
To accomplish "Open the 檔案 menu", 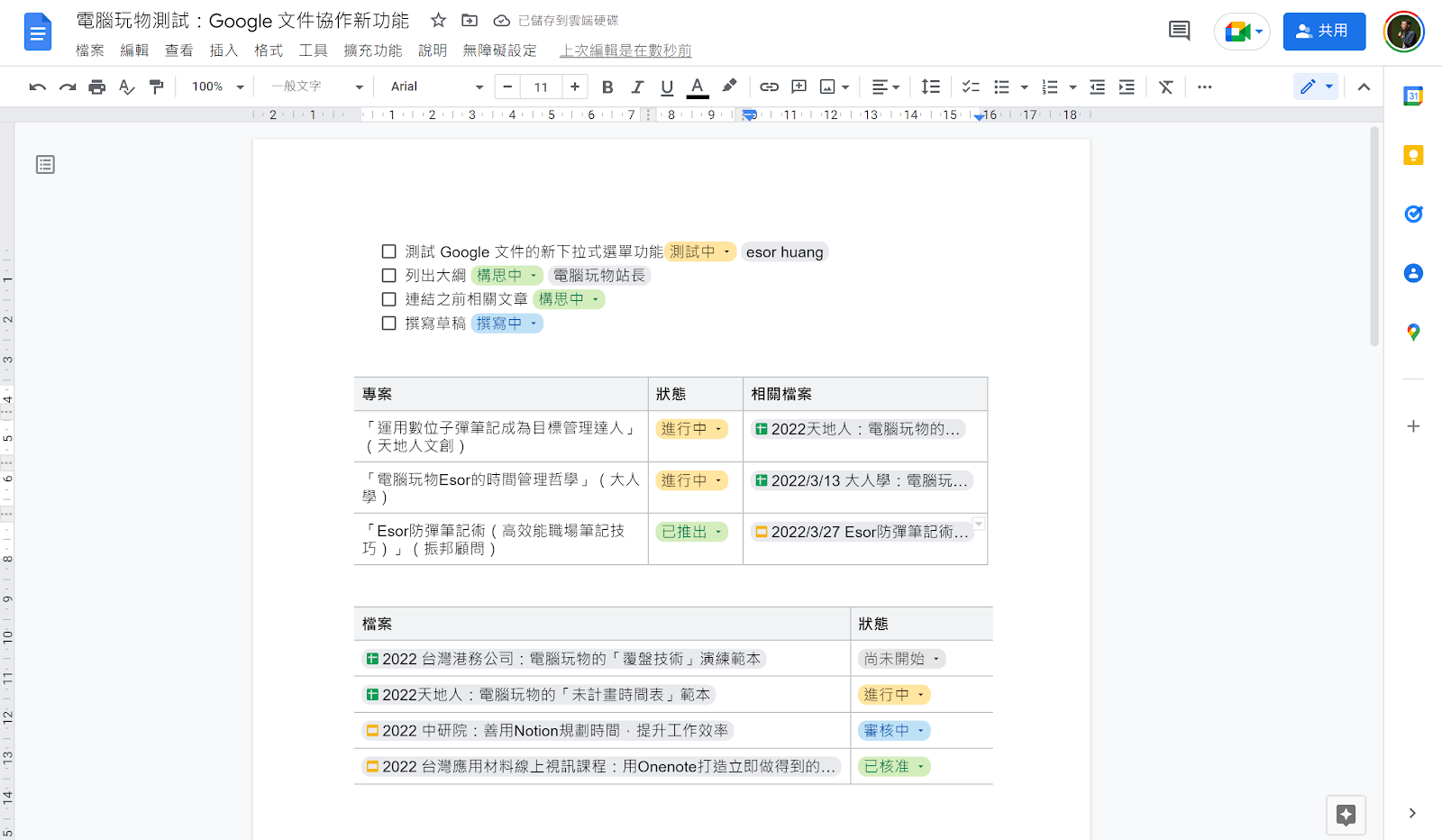I will click(89, 50).
